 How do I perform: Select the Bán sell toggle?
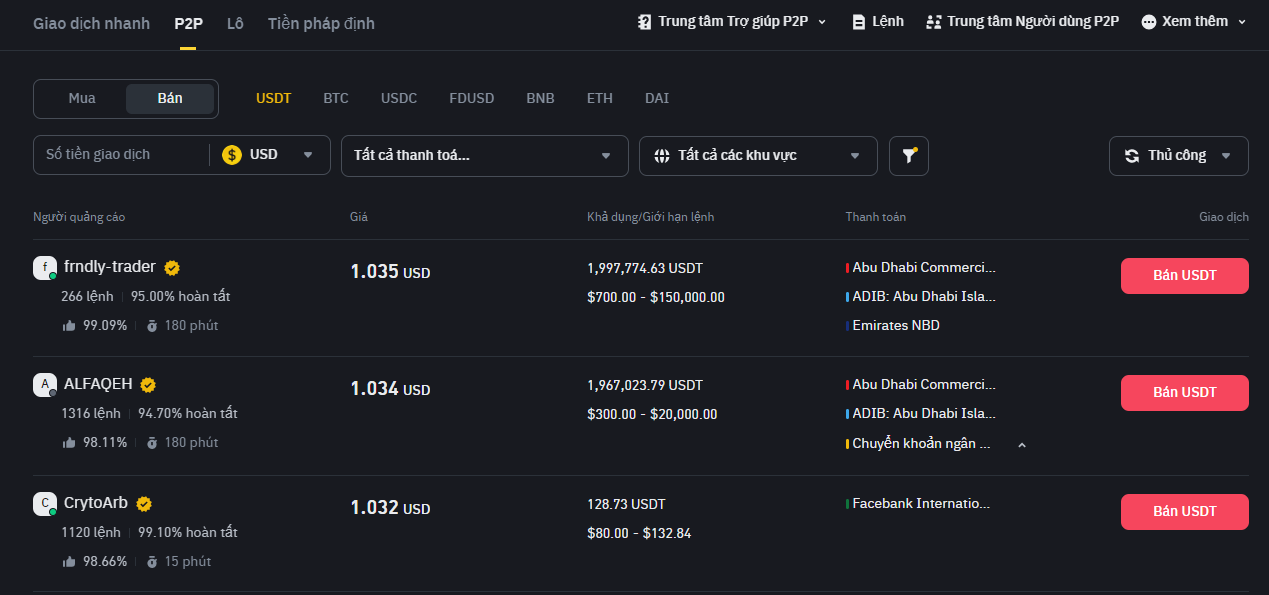(x=170, y=99)
